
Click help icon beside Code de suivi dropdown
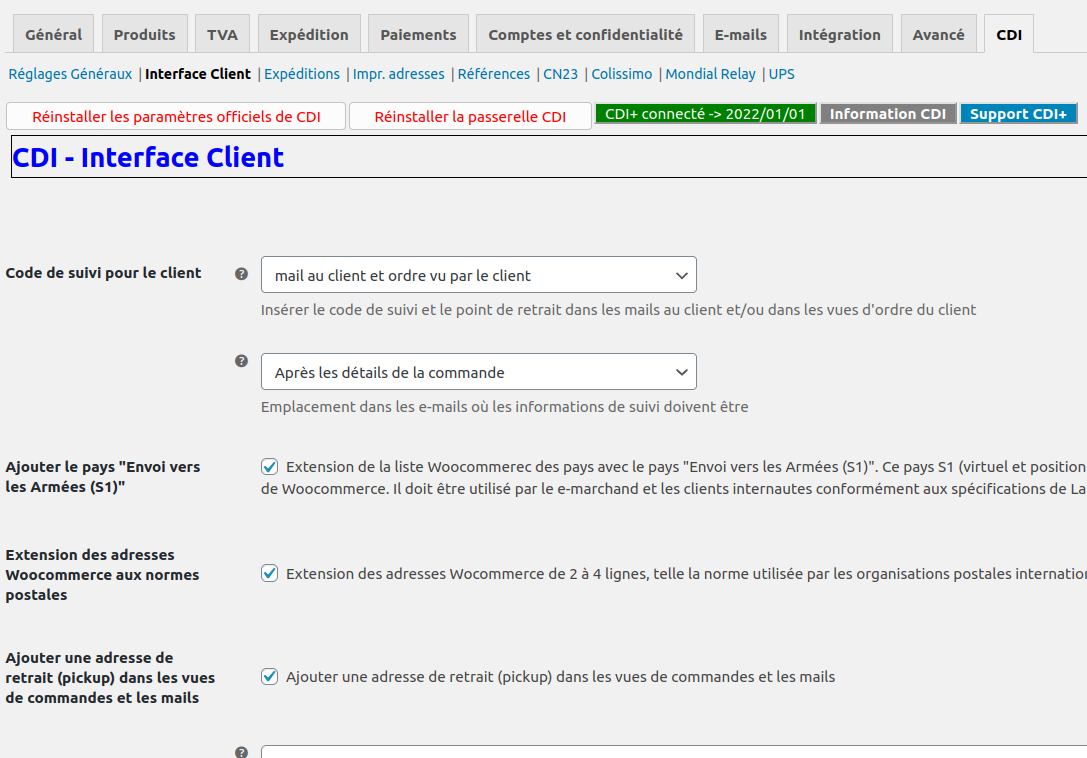pos(241,274)
